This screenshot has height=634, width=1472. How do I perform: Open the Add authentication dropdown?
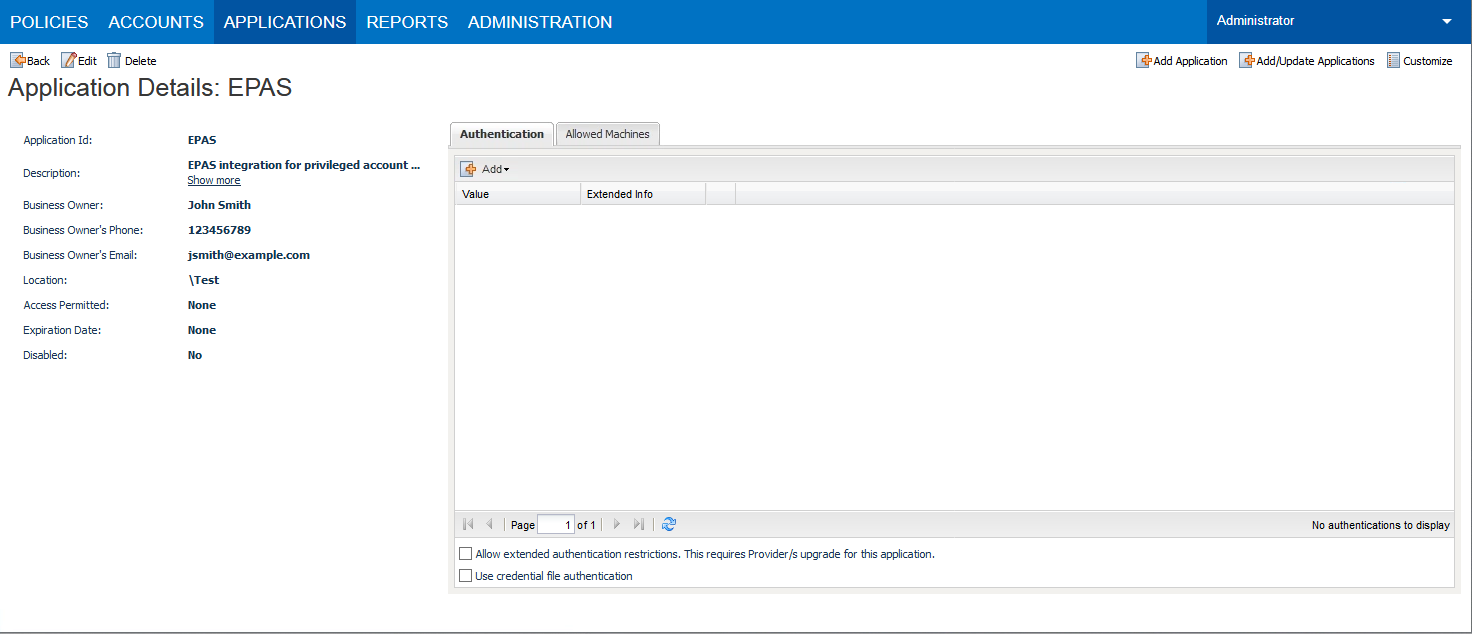tap(485, 168)
